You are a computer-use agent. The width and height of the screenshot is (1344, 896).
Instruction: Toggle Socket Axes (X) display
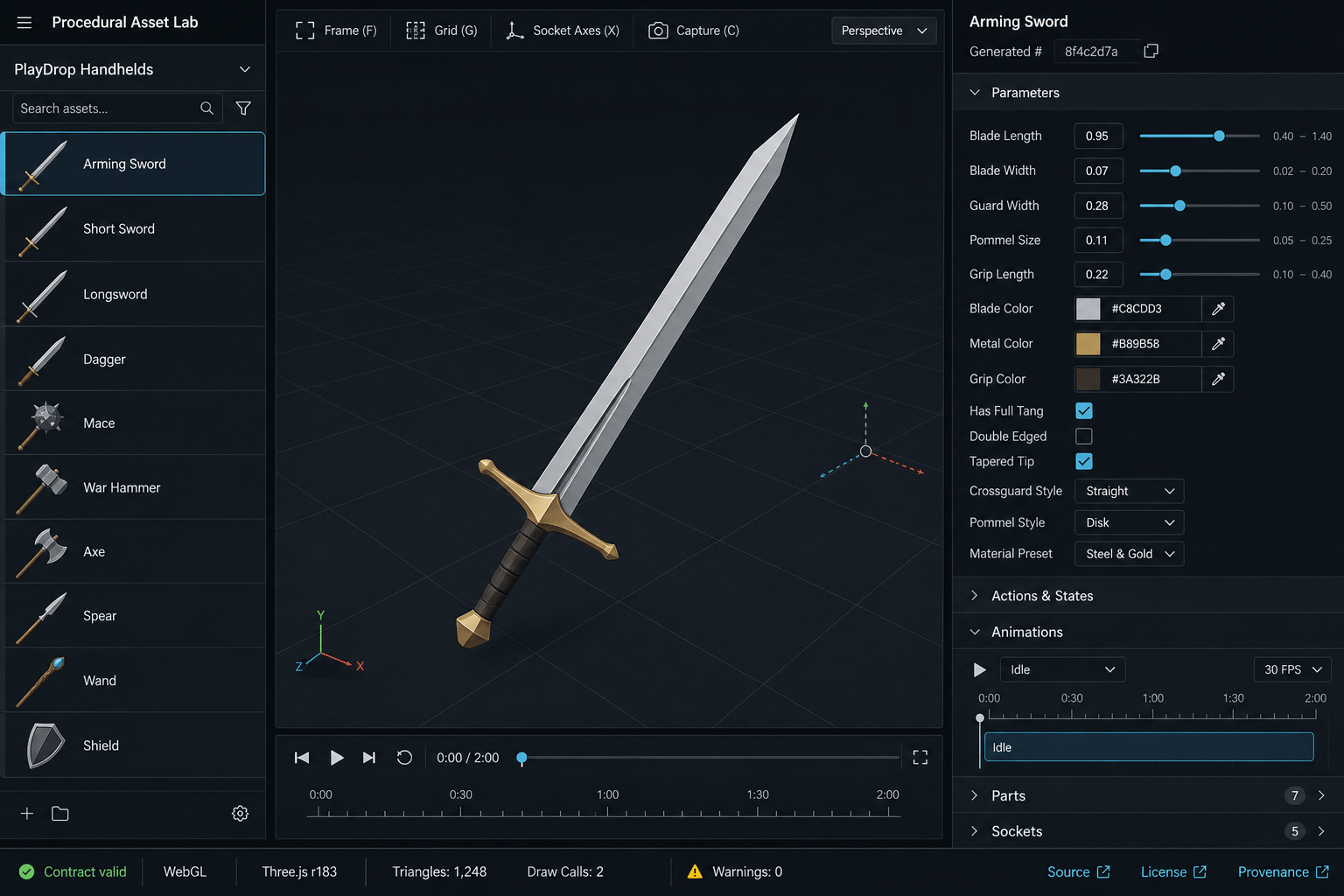pyautogui.click(x=563, y=31)
